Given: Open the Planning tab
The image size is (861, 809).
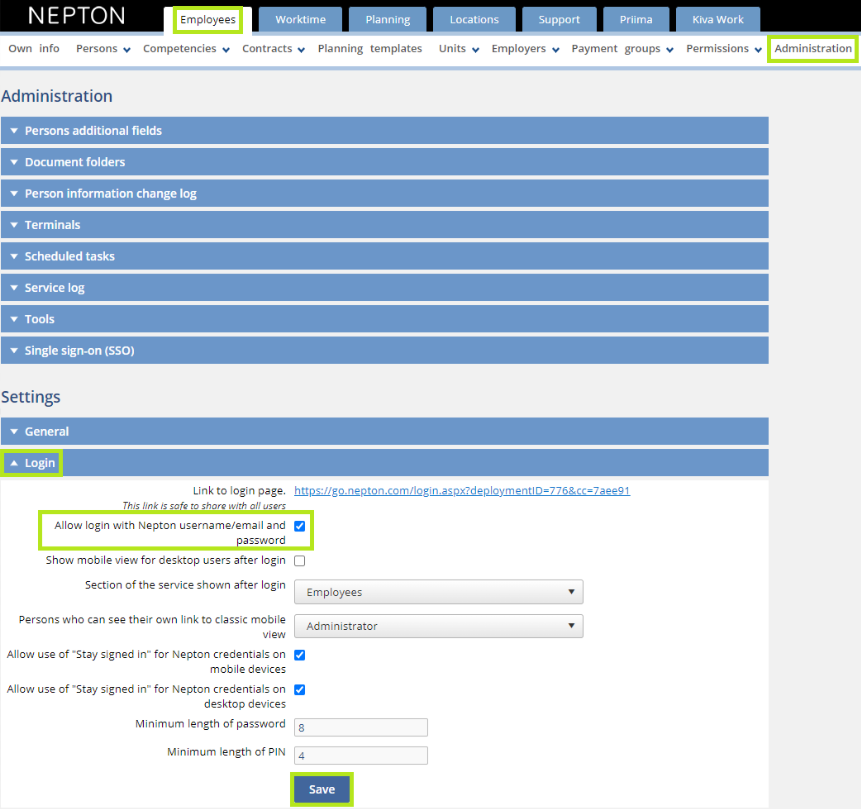Looking at the screenshot, I should tap(388, 20).
